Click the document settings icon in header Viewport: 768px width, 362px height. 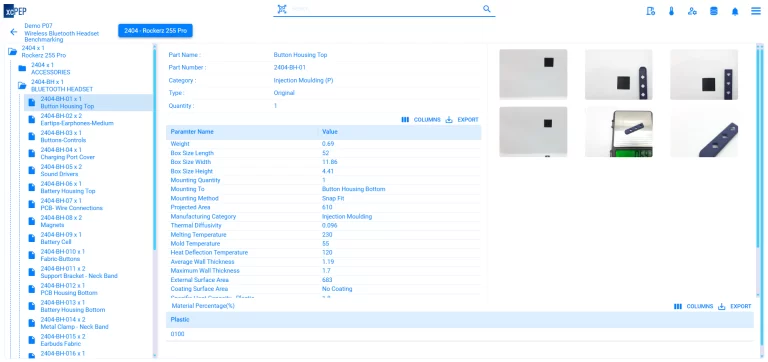[x=650, y=11]
